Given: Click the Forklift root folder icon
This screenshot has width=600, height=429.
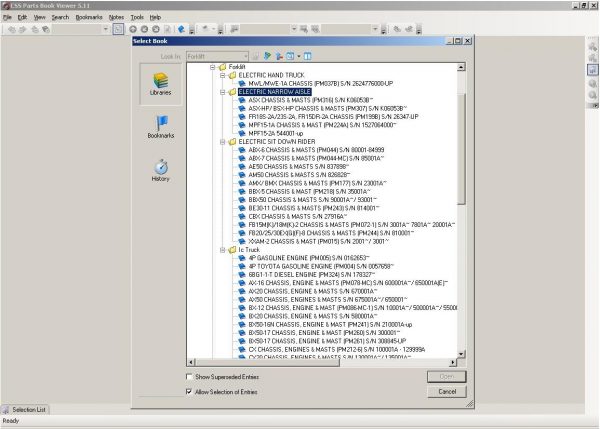Looking at the screenshot, I should point(222,67).
